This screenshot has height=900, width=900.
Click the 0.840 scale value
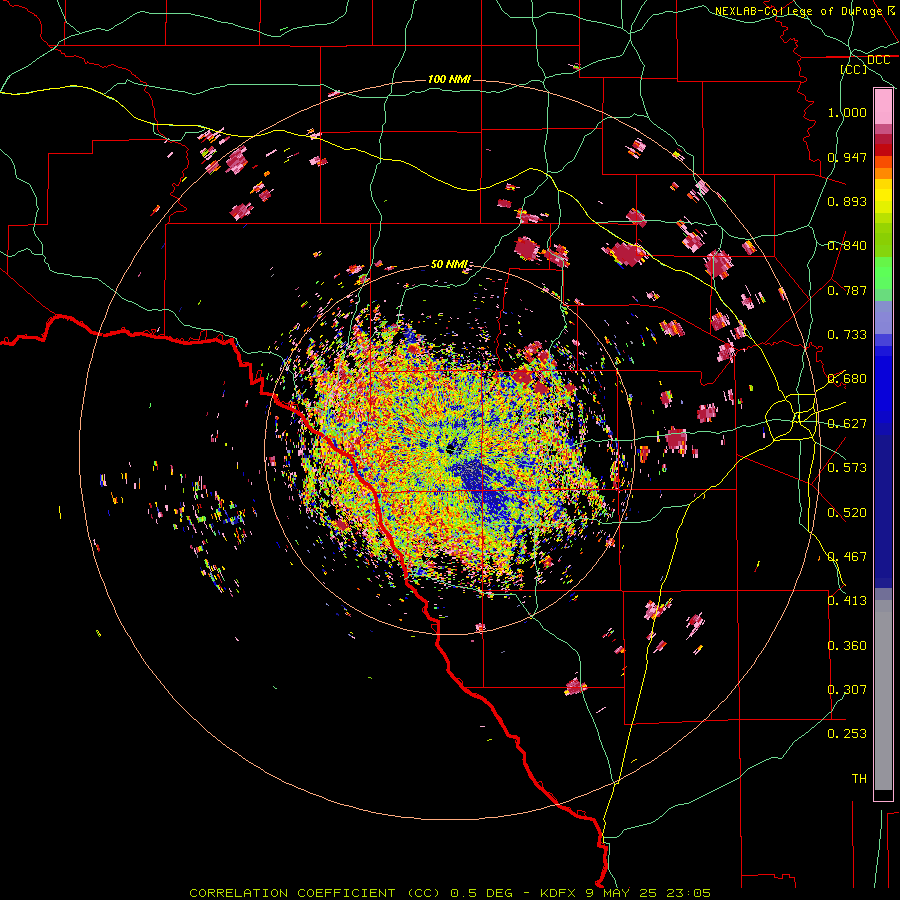[x=847, y=246]
